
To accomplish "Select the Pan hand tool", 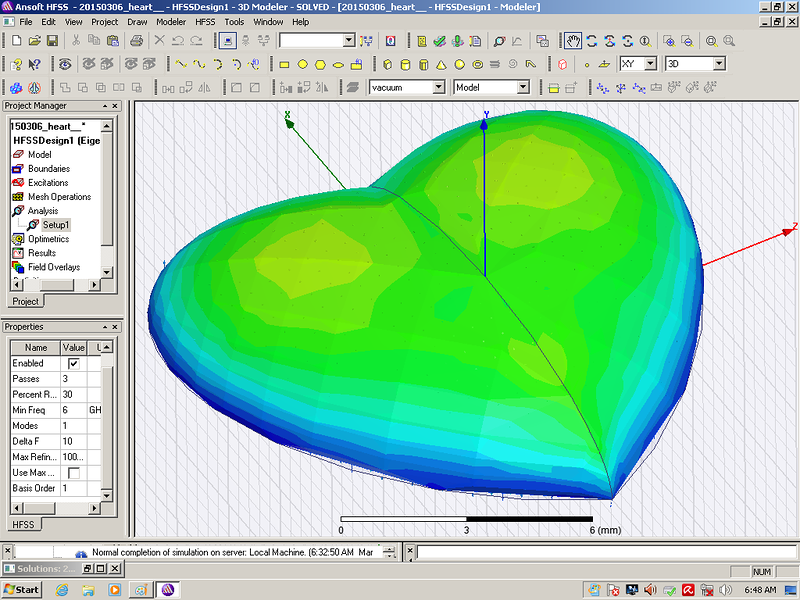I will tap(572, 41).
